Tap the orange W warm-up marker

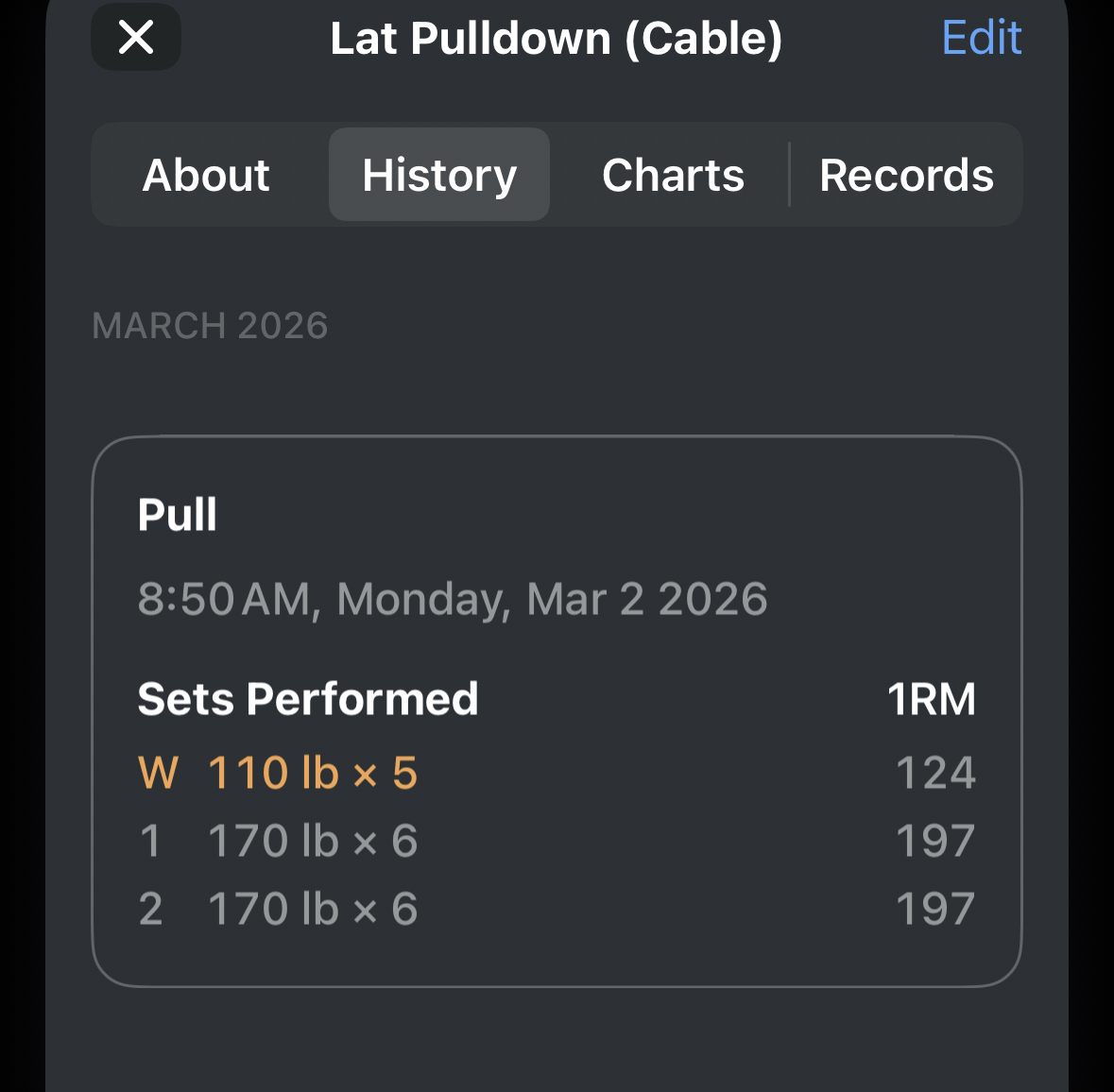158,773
